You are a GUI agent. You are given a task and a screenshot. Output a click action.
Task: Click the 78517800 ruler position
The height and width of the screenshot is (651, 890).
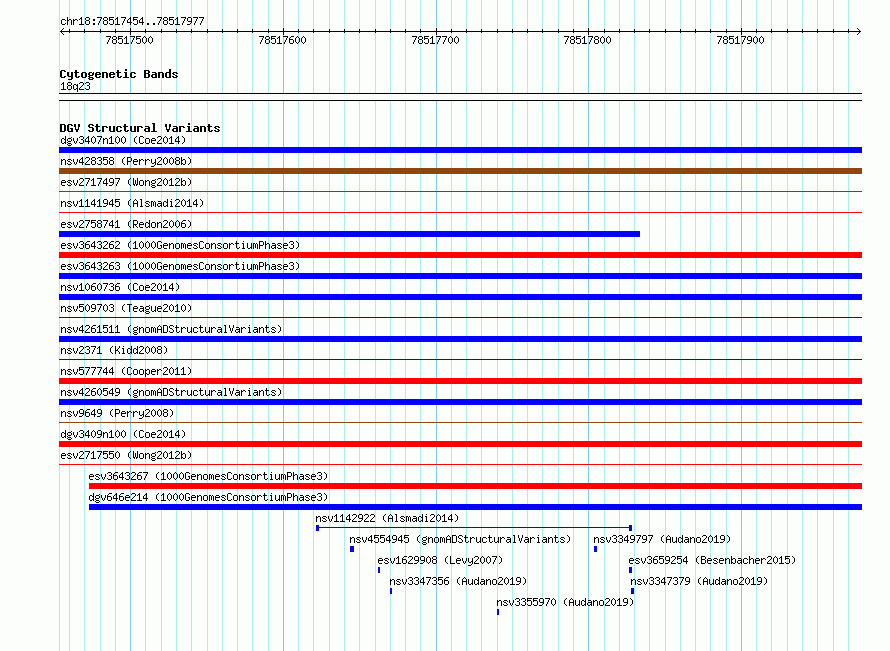(x=587, y=40)
